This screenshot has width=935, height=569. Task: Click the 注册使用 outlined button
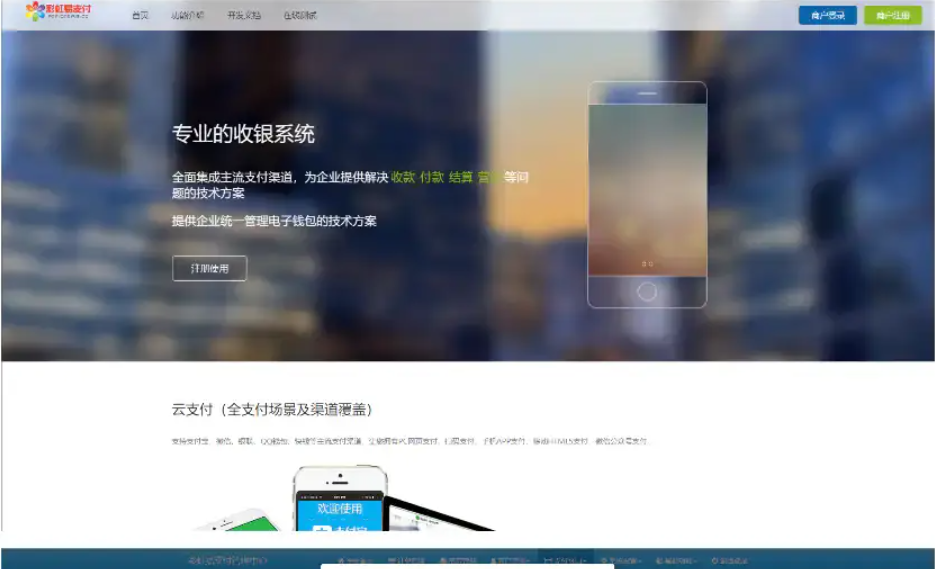[x=209, y=268]
